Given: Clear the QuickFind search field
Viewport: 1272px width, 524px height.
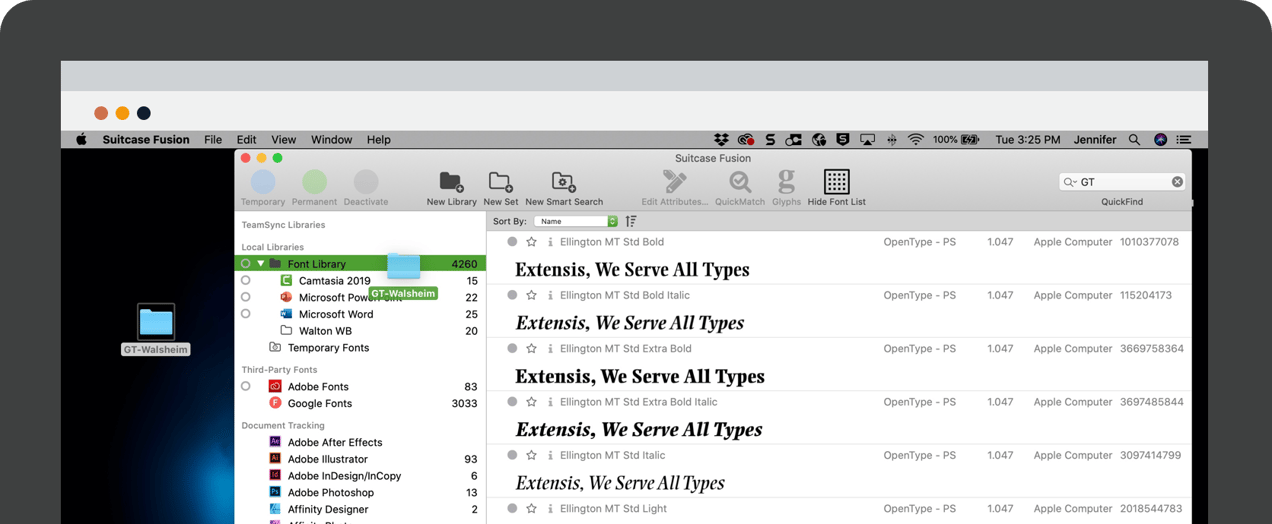Looking at the screenshot, I should [1177, 182].
